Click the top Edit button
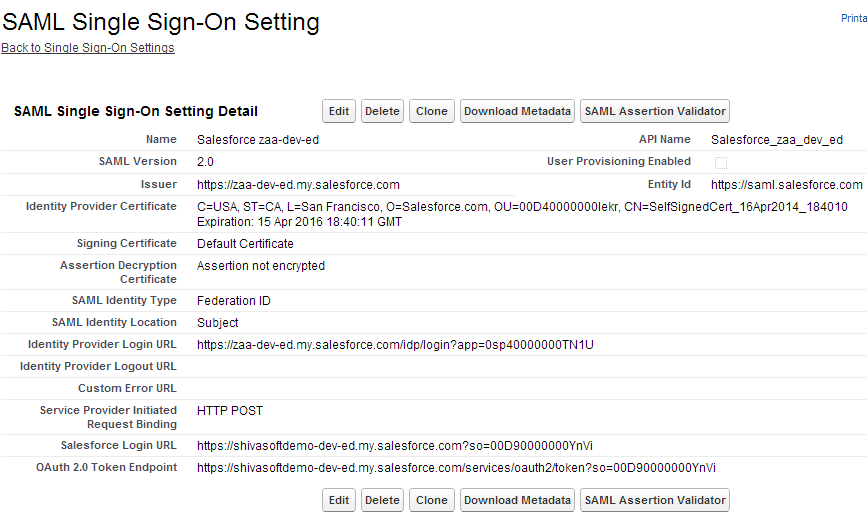Viewport: 867px width, 513px height. (x=339, y=111)
